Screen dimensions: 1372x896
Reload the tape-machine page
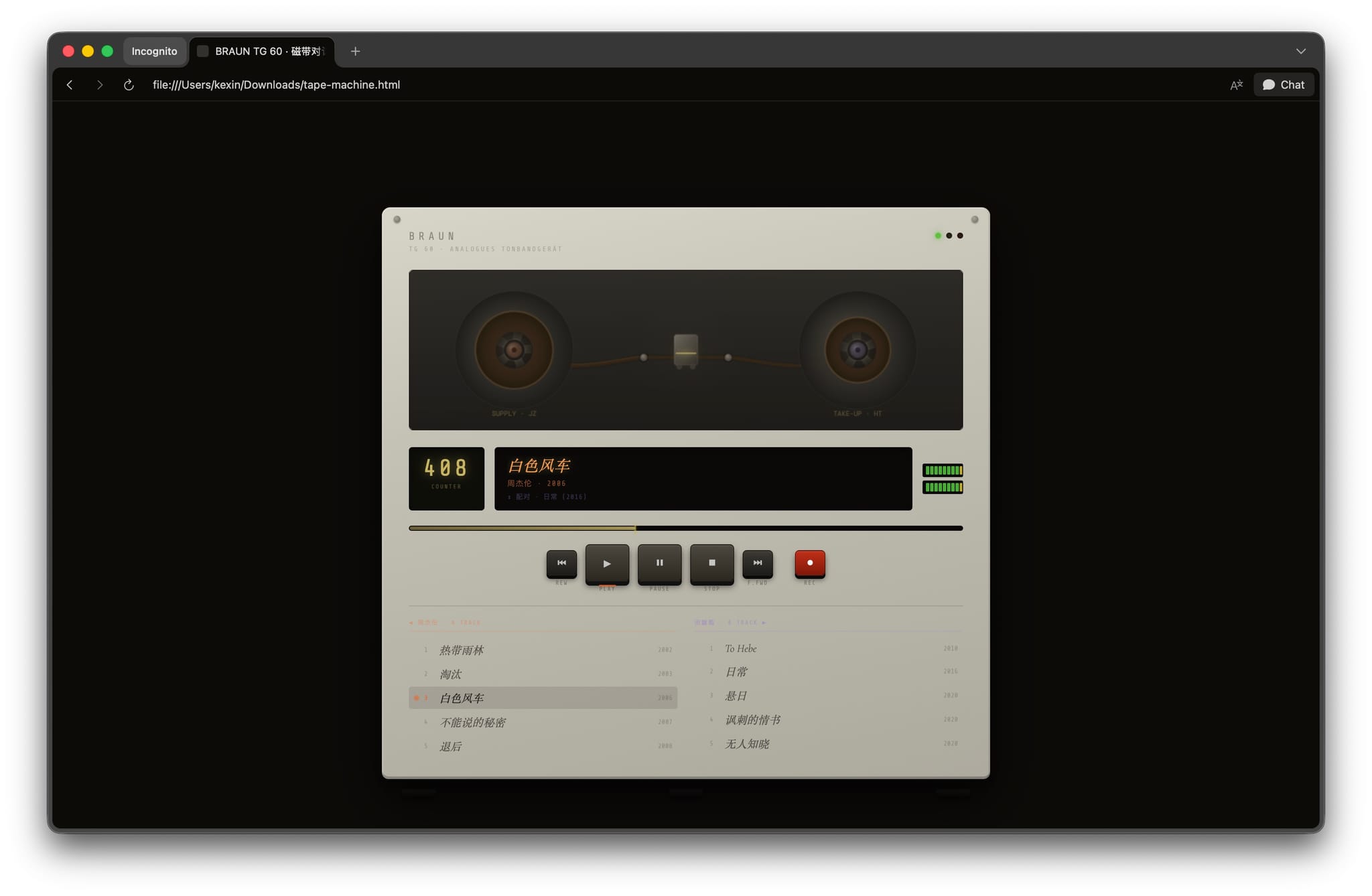coord(129,85)
